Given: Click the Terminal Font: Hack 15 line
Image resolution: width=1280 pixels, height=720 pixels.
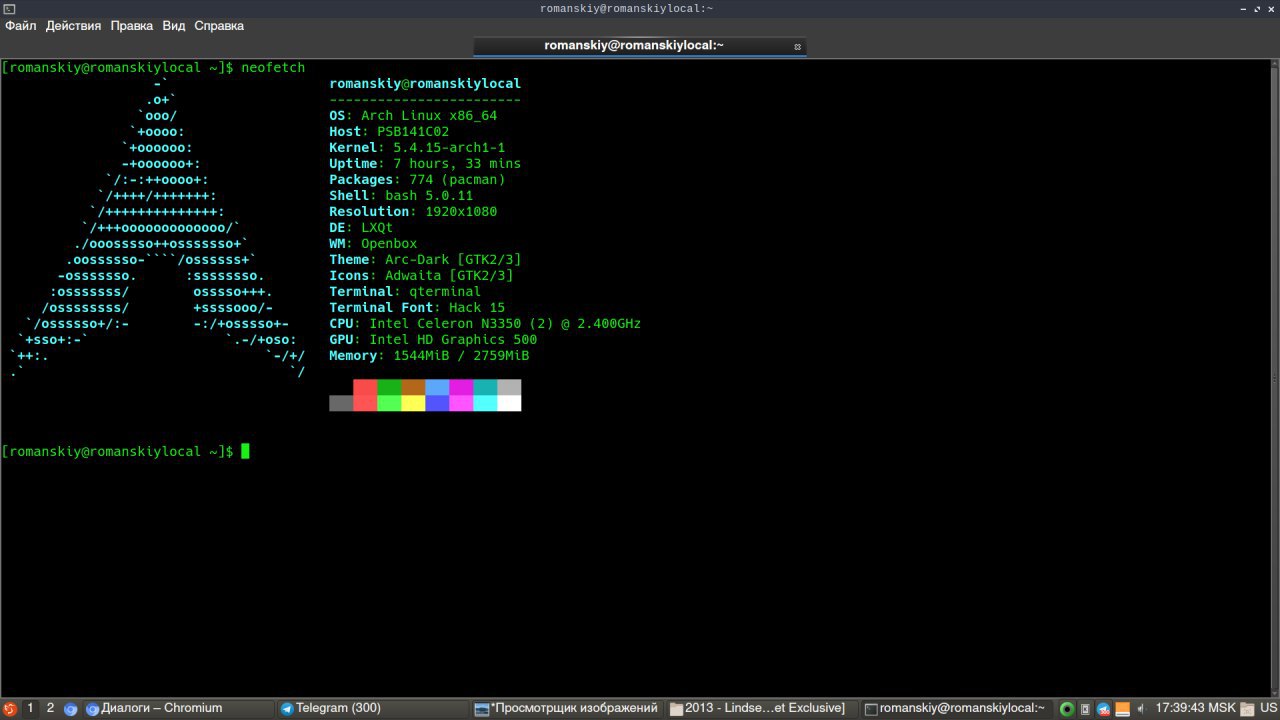Looking at the screenshot, I should point(417,307).
